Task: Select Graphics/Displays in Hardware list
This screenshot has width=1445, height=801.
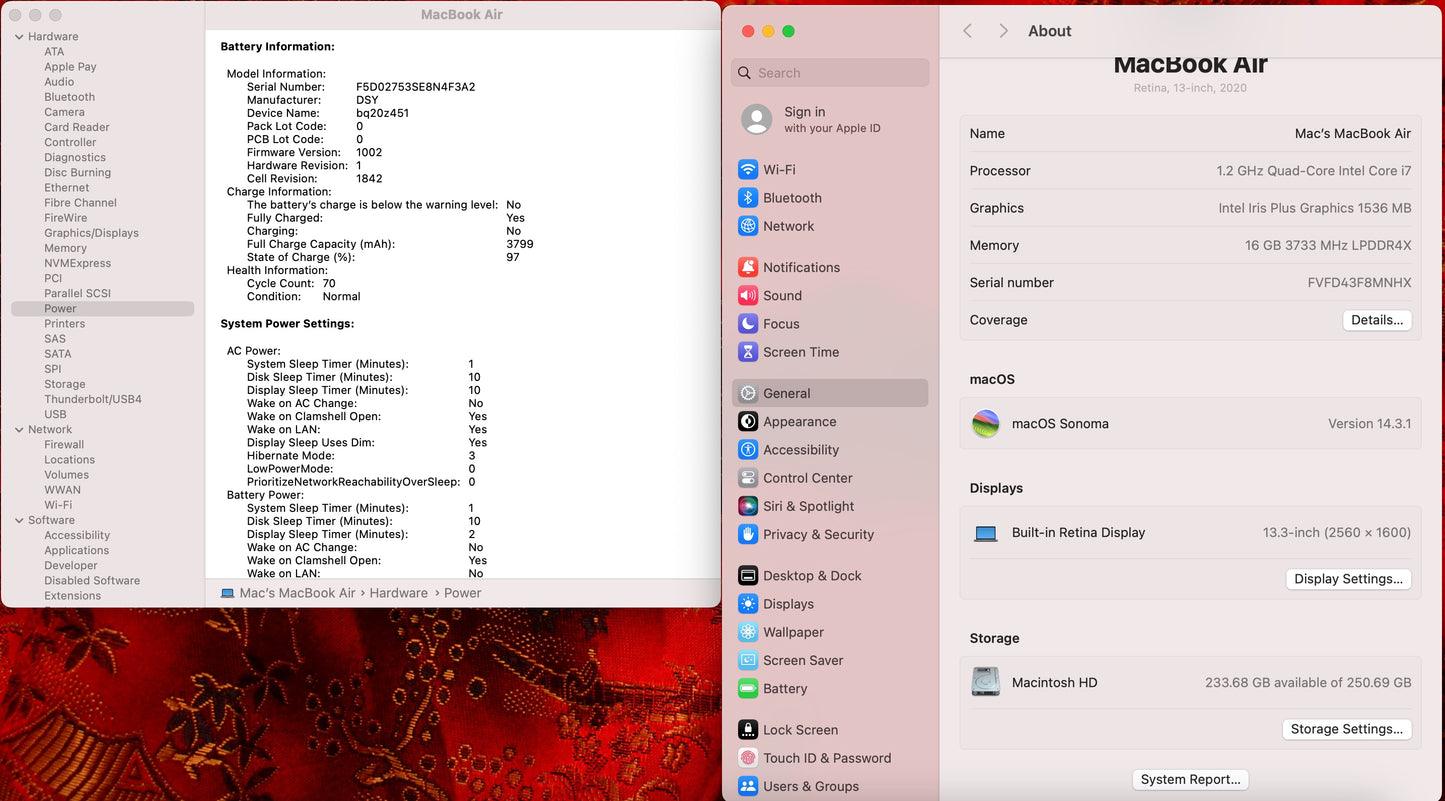Action: coord(91,233)
